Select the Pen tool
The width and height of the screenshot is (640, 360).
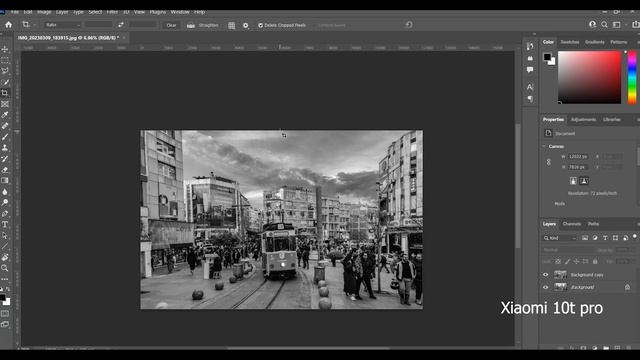pyautogui.click(x=5, y=213)
